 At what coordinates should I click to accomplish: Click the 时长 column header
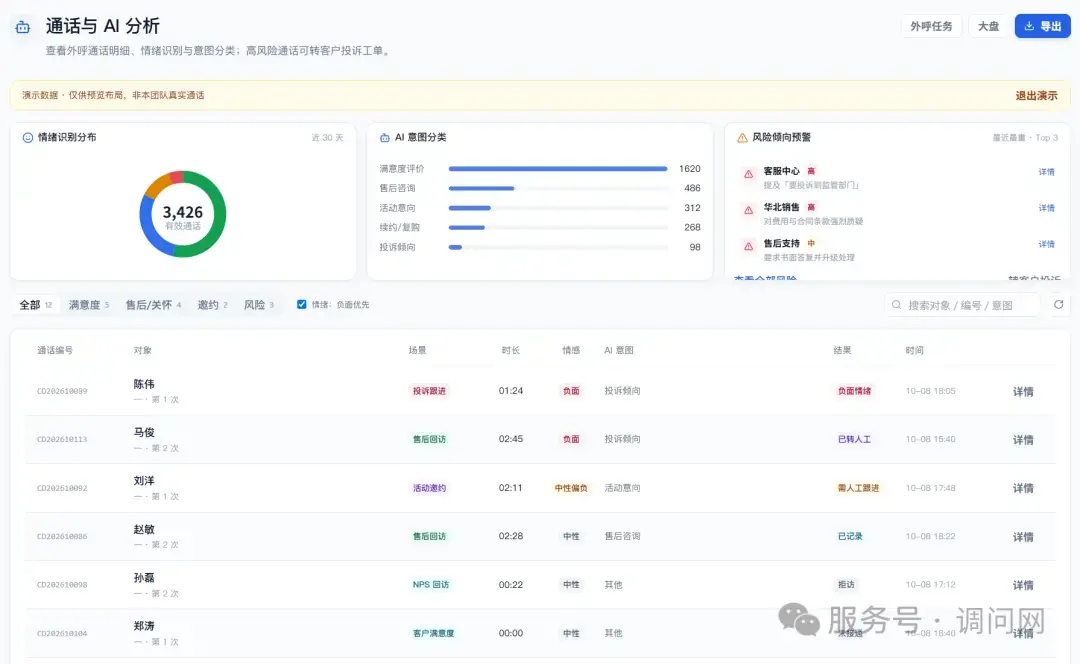point(510,350)
